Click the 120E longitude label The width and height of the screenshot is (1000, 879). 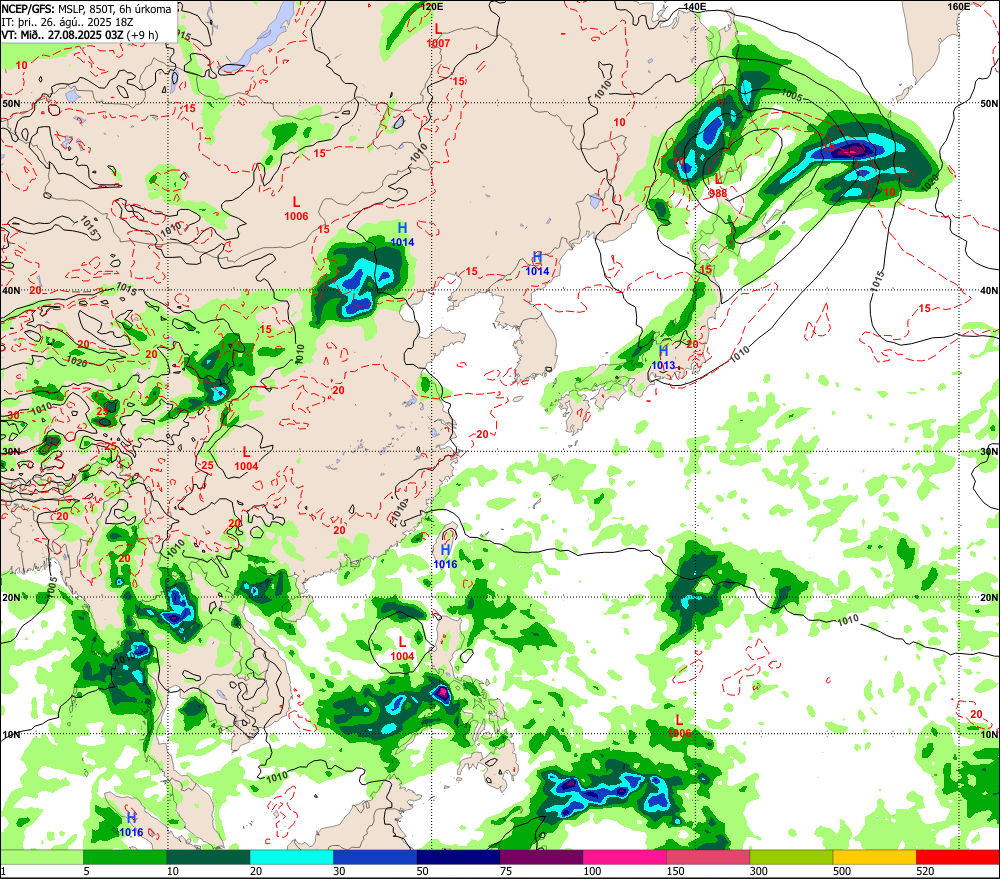432,6
